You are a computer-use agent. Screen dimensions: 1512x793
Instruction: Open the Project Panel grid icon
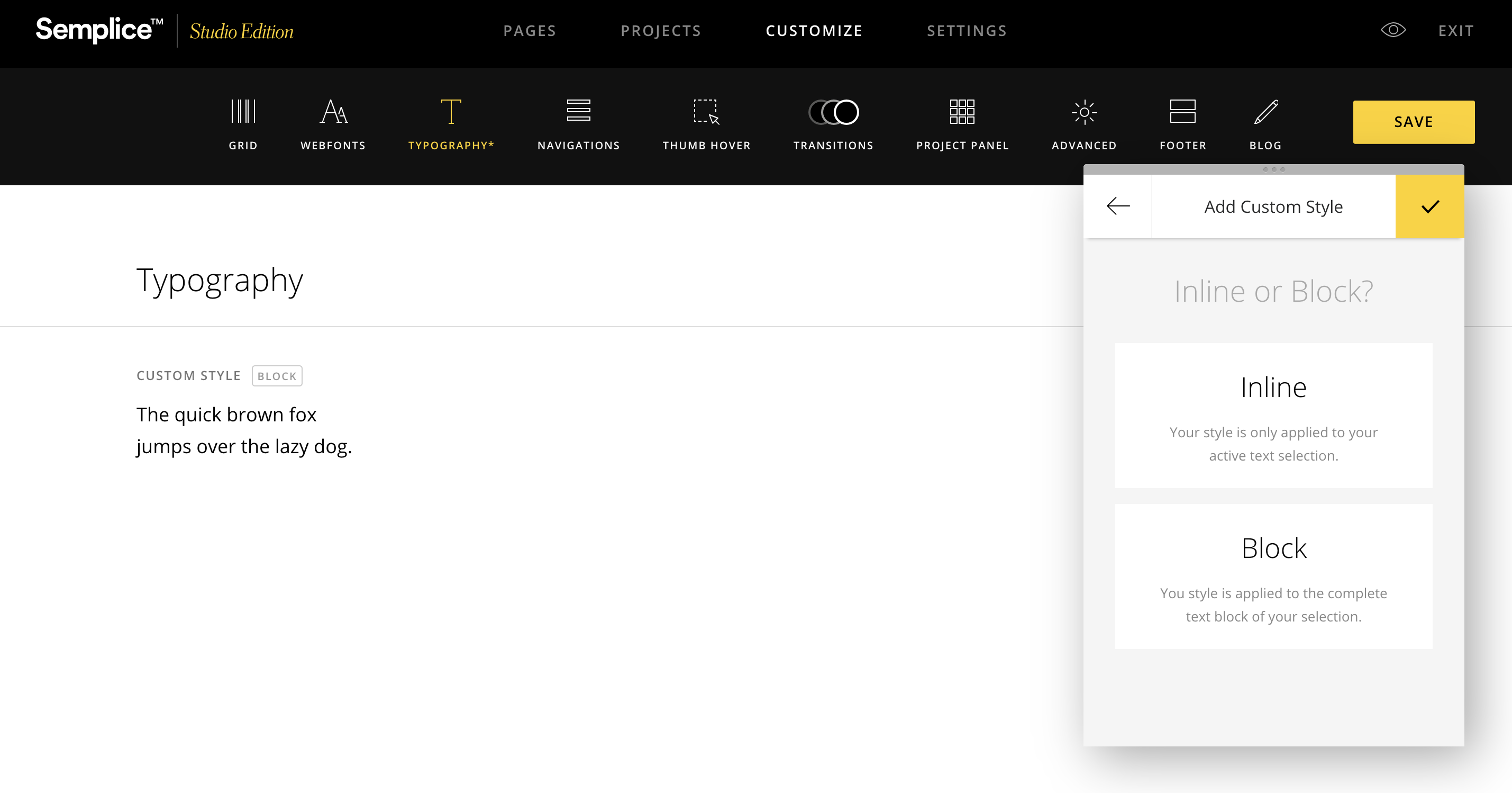coord(962,112)
